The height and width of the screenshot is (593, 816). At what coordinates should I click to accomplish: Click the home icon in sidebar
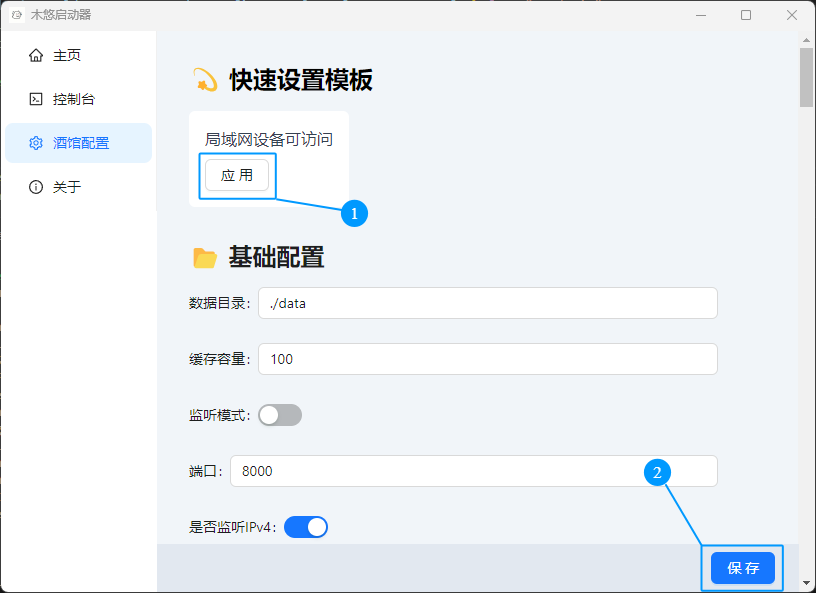36,56
